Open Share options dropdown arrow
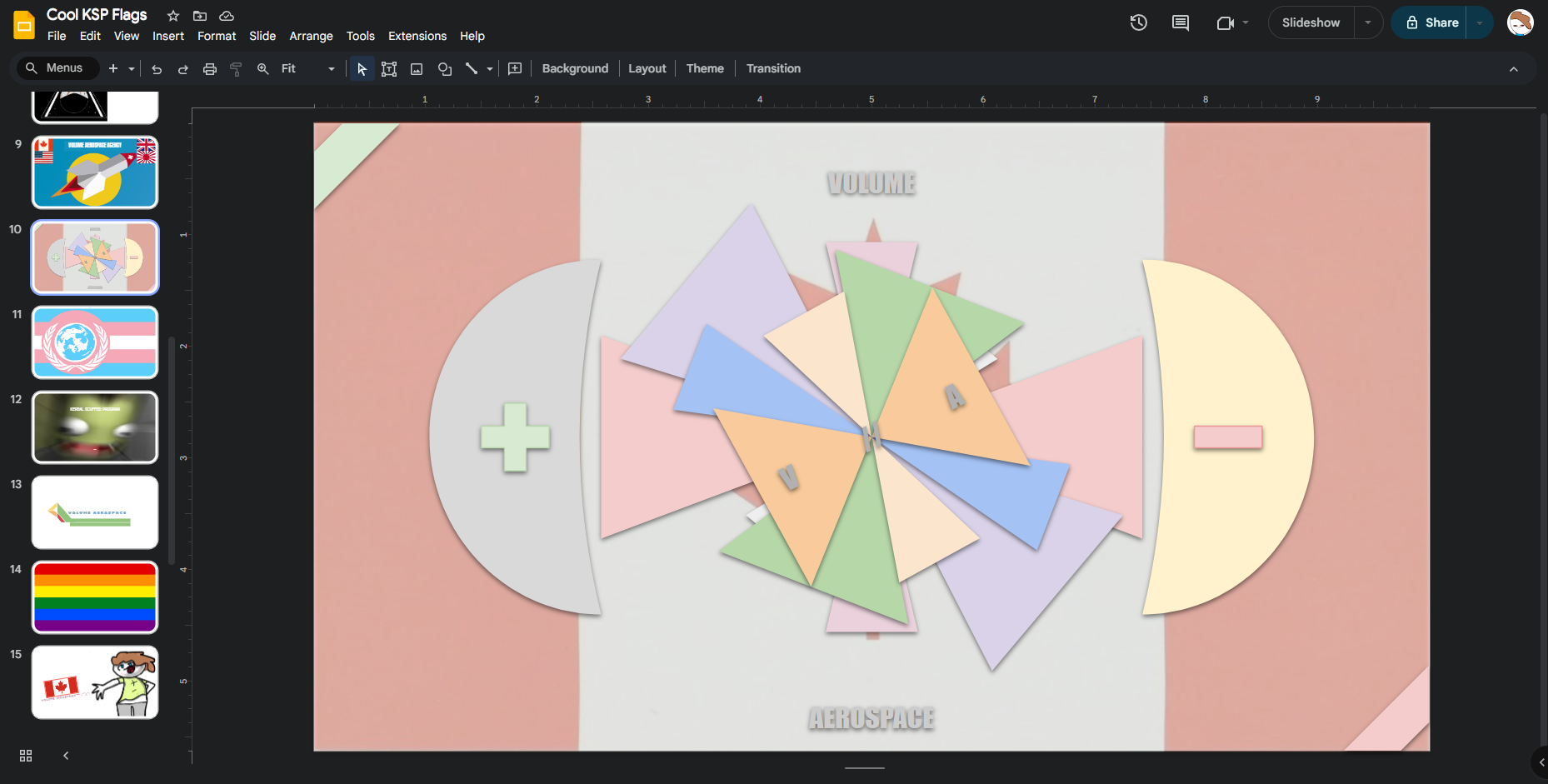The height and width of the screenshot is (784, 1548). tap(1480, 22)
